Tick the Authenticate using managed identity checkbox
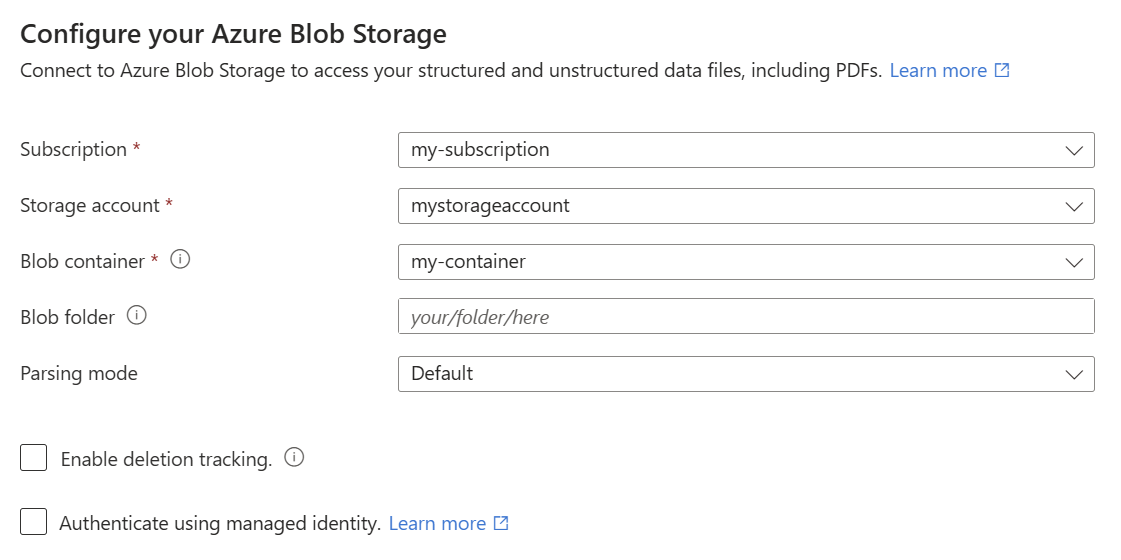Screen dimensions: 1121x560 [x=34, y=522]
